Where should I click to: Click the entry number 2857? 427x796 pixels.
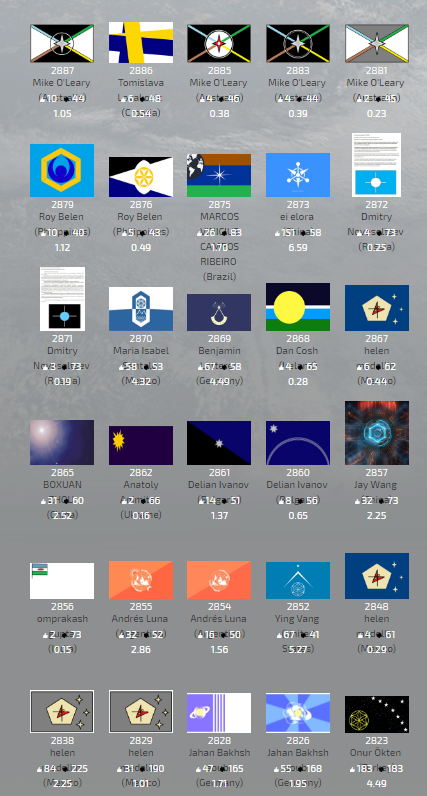tap(377, 473)
